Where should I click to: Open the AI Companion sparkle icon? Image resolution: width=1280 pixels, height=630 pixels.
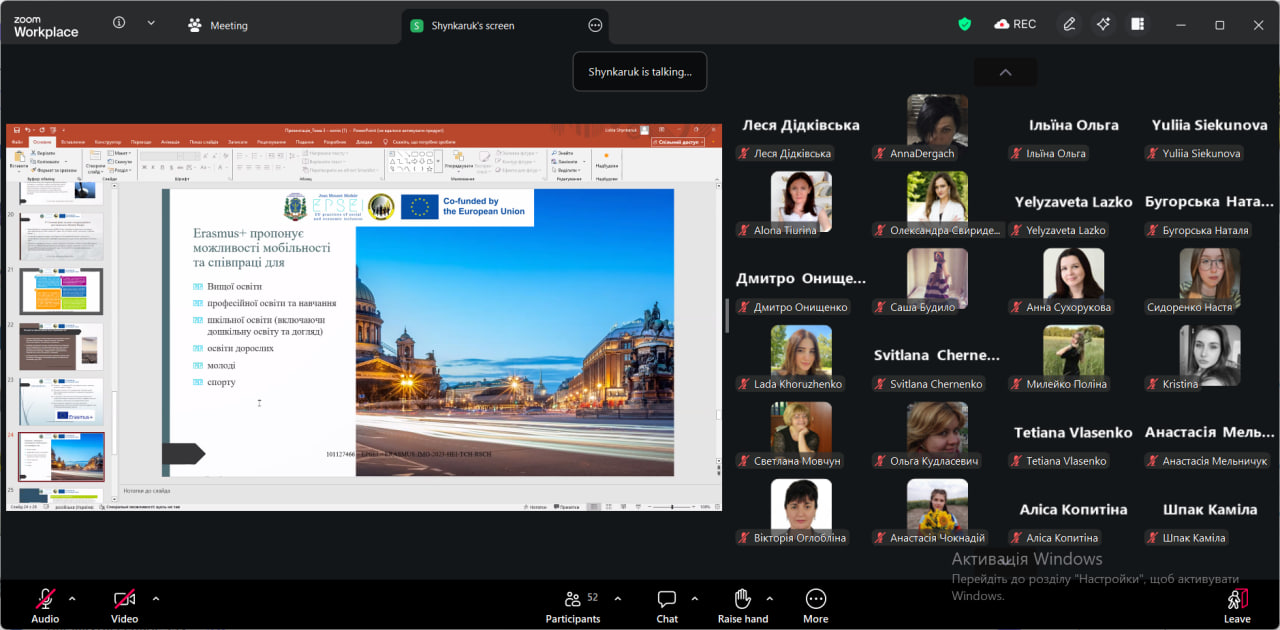point(1103,24)
